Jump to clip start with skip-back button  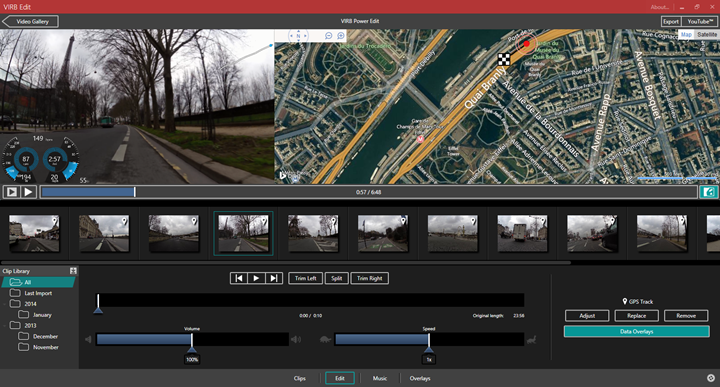click(239, 278)
